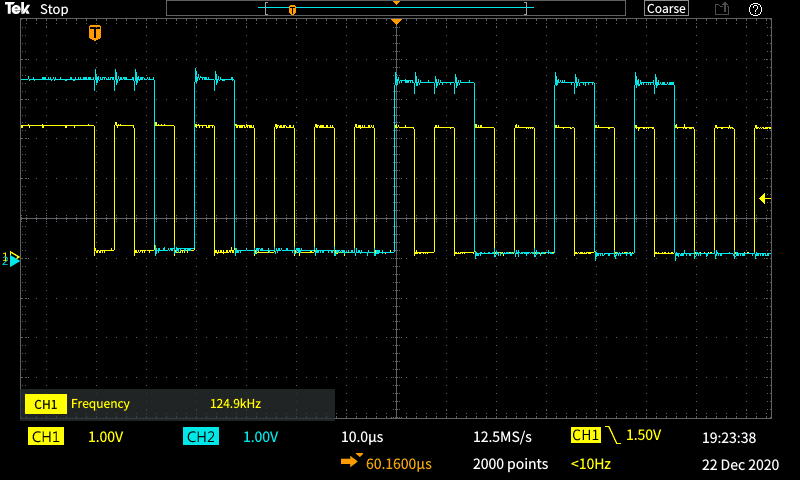Click the Stop acquisition status

pos(54,9)
